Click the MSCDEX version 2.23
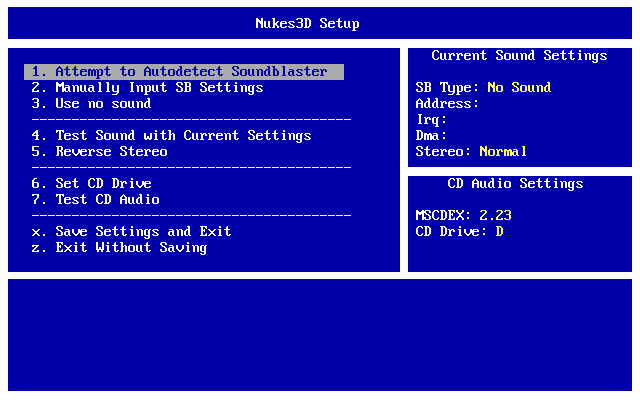Image resolution: width=640 pixels, height=400 pixels. 495,216
